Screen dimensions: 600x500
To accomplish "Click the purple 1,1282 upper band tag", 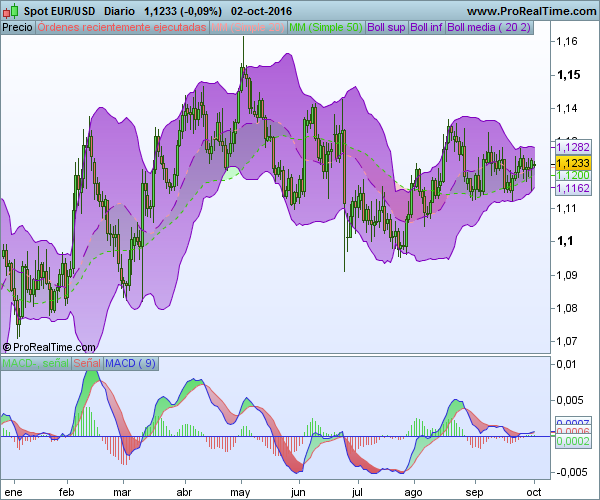I will pos(573,147).
